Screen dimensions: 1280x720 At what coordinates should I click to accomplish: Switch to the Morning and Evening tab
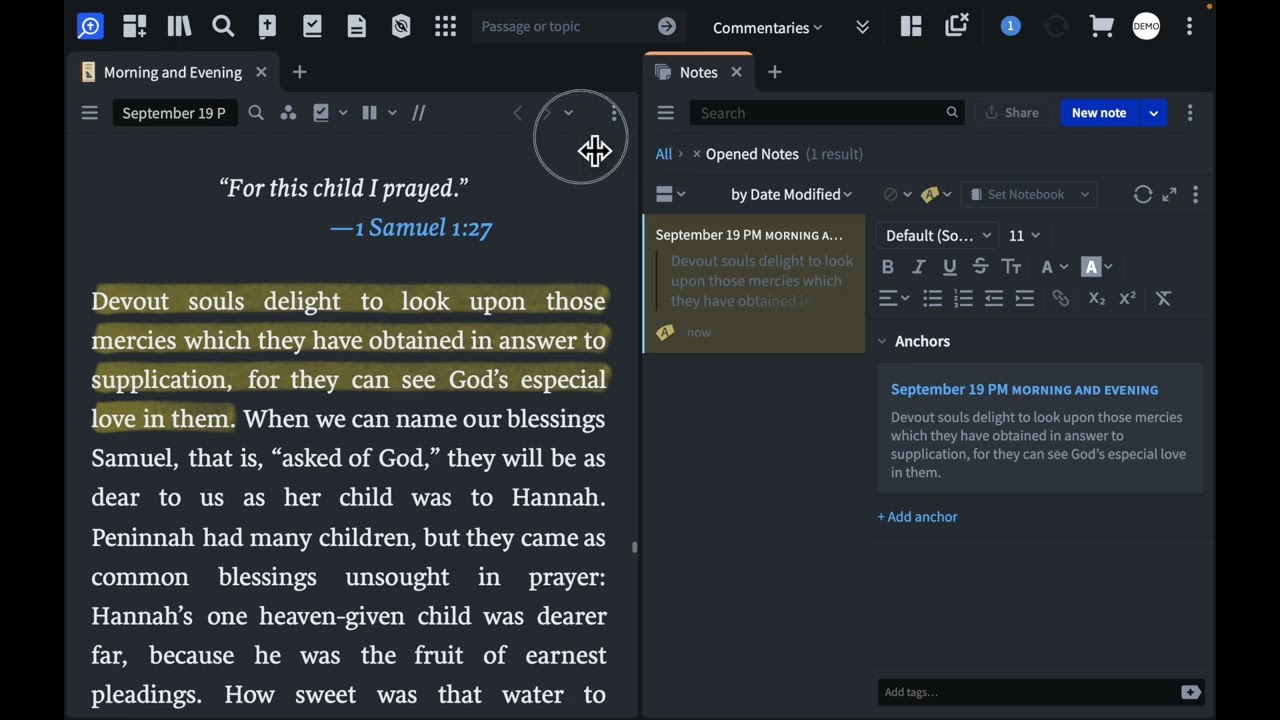click(x=173, y=72)
